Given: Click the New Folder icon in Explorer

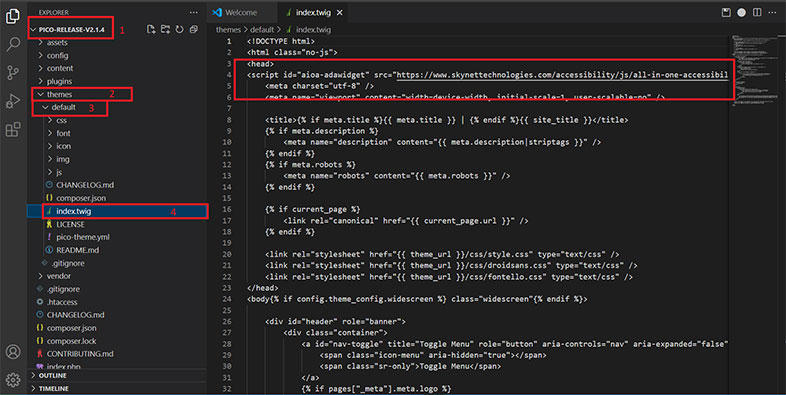Looking at the screenshot, I should [x=165, y=30].
